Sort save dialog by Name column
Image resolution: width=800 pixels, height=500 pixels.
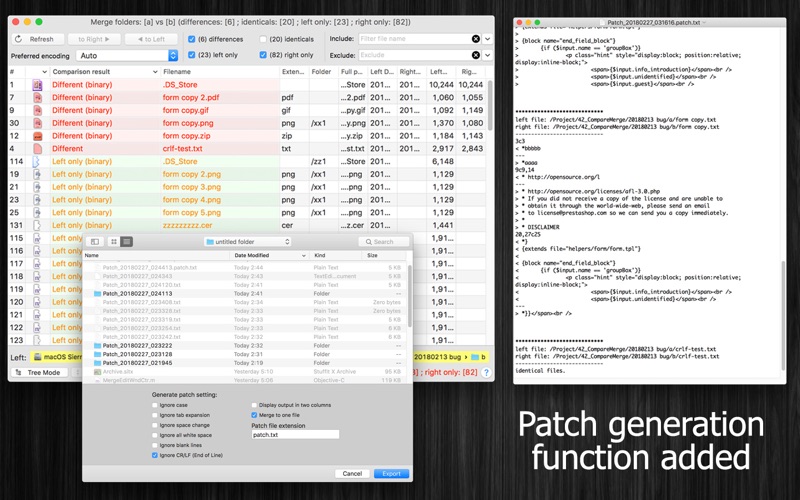156,255
